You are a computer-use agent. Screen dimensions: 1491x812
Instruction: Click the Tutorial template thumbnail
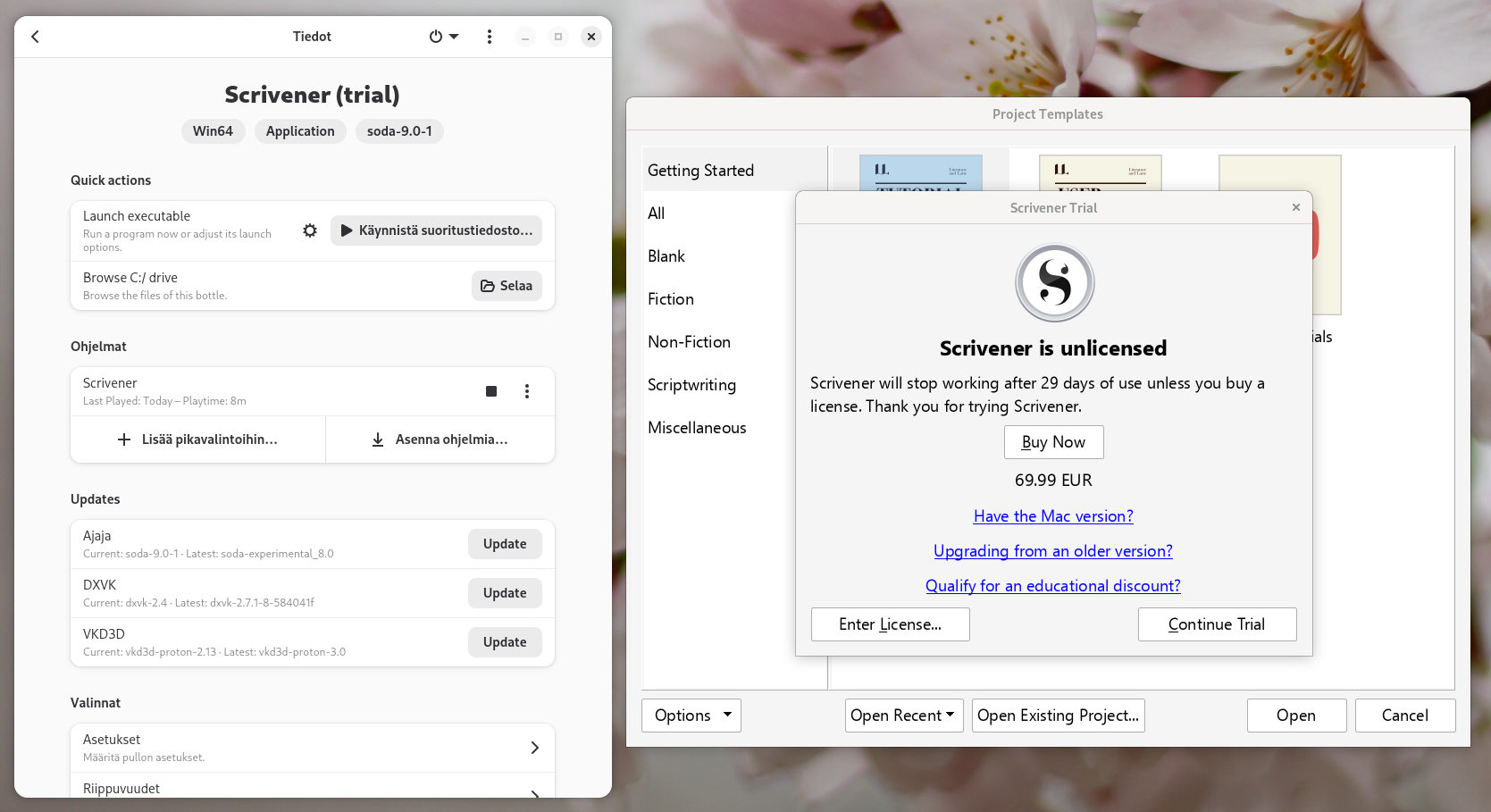tap(920, 173)
